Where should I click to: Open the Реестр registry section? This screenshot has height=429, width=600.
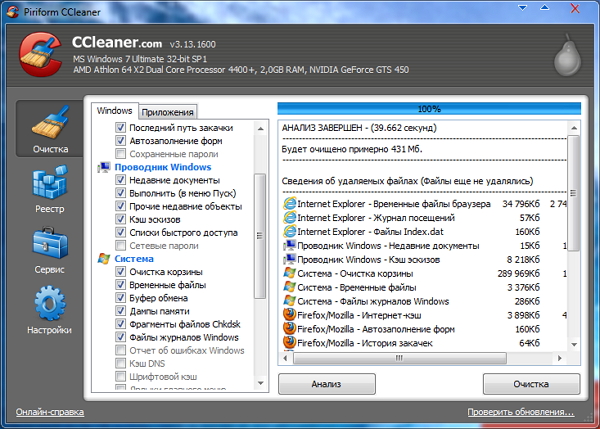pos(50,189)
